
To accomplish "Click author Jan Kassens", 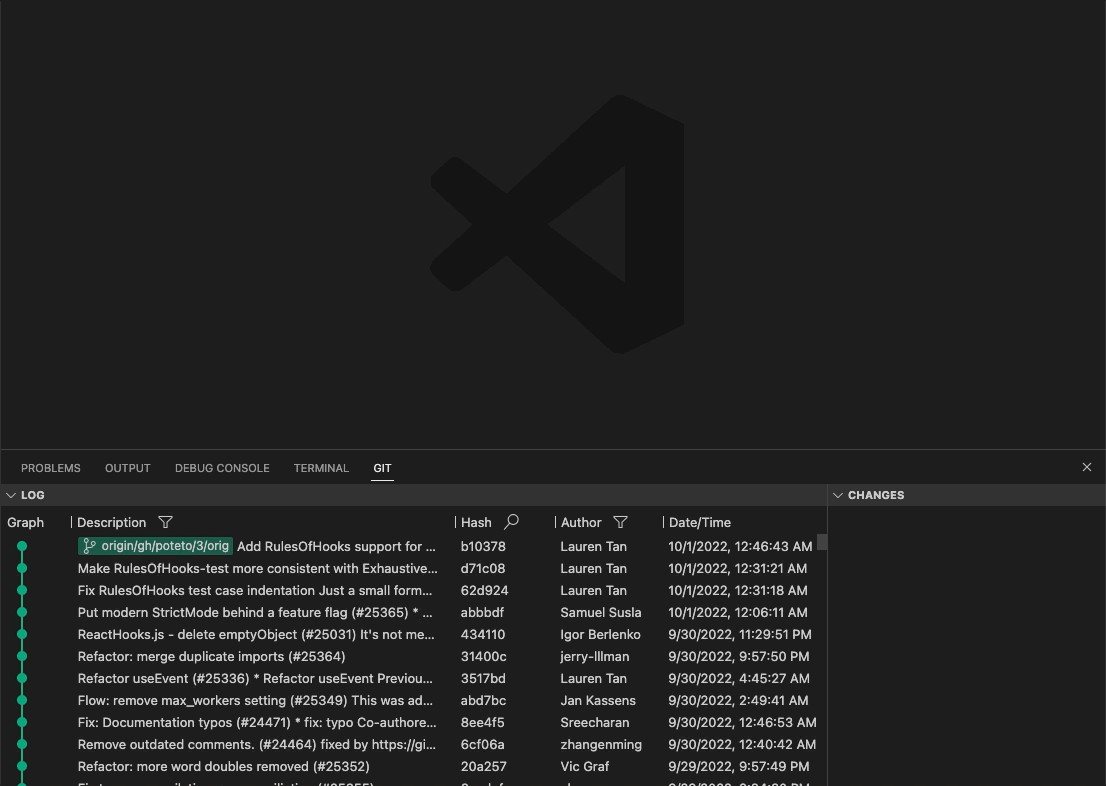I will pos(598,700).
